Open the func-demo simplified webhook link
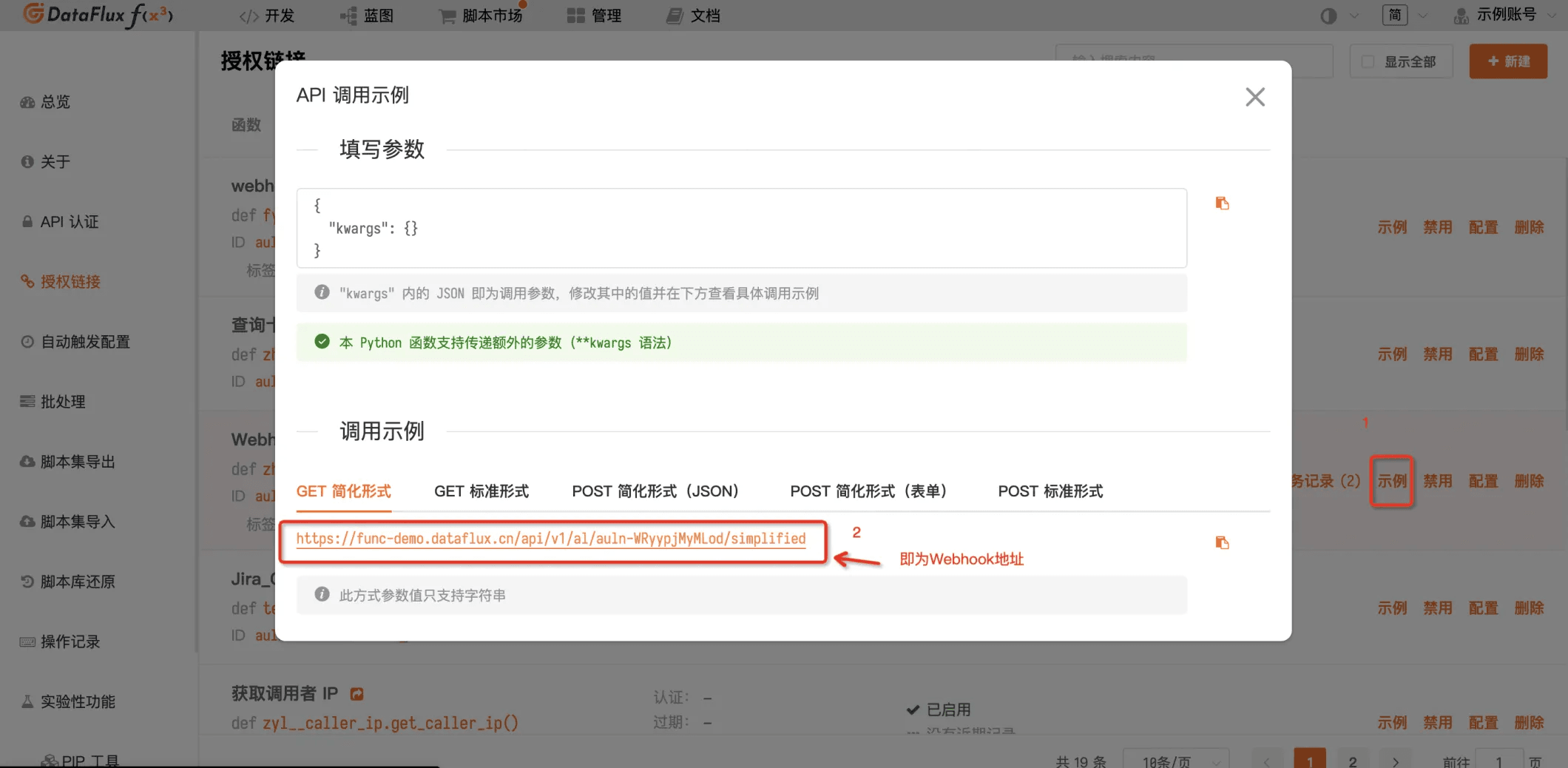Viewport: 1568px width, 768px height. (x=551, y=539)
